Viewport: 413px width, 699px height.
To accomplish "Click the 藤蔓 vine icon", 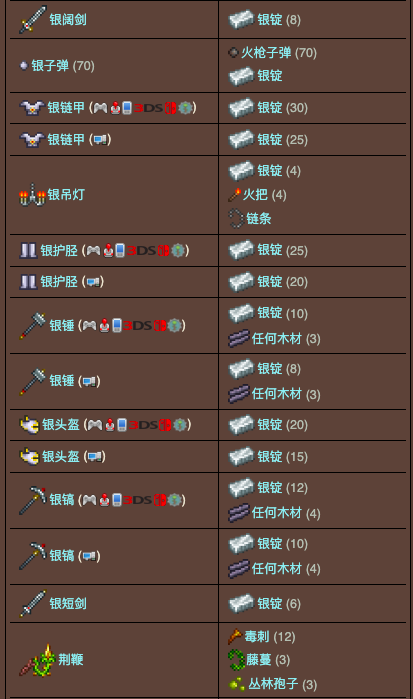I will 236,660.
